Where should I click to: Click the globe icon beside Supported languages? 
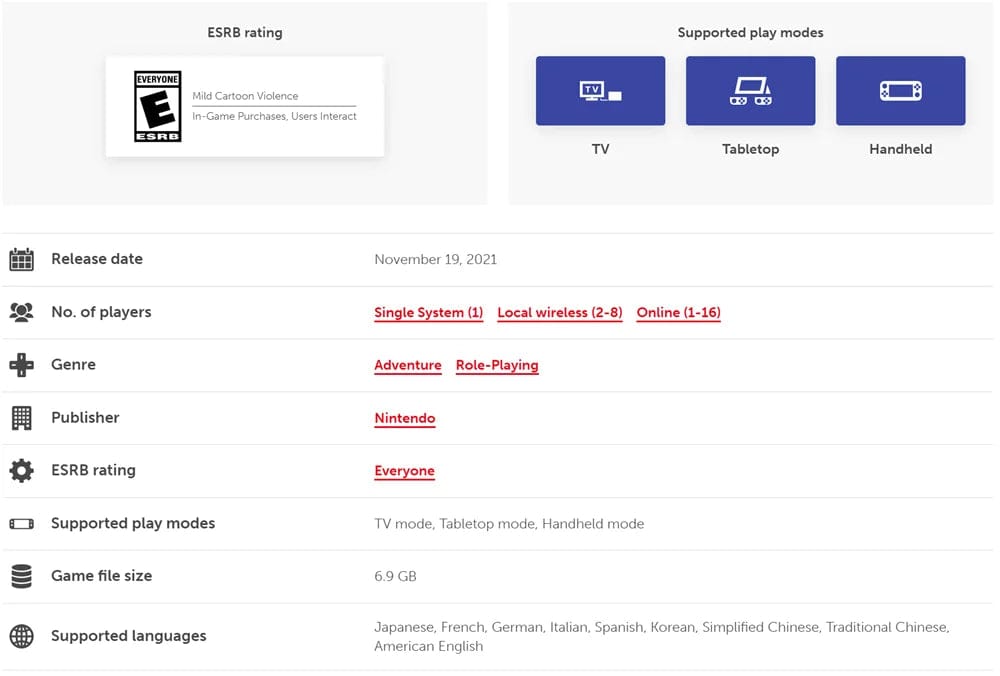pyautogui.click(x=21, y=636)
